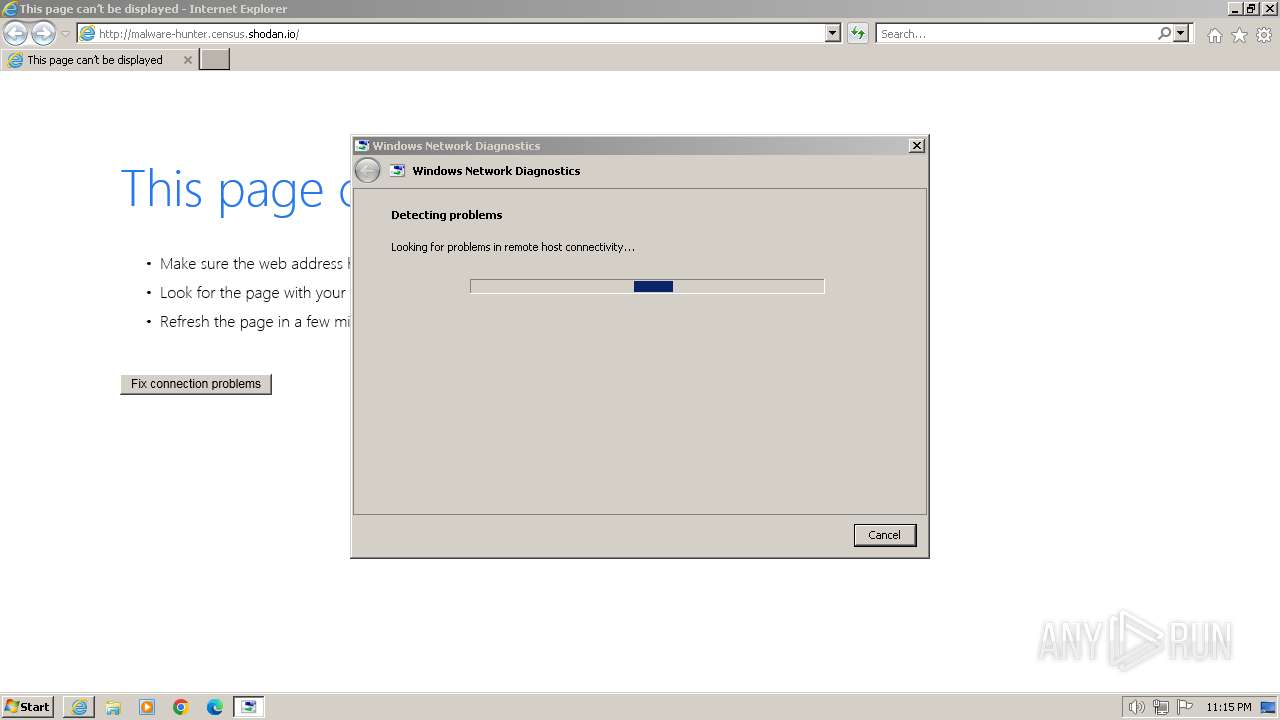This screenshot has width=1280, height=720.
Task: Close the 'This page can't be displayed' tab
Action: click(187, 60)
